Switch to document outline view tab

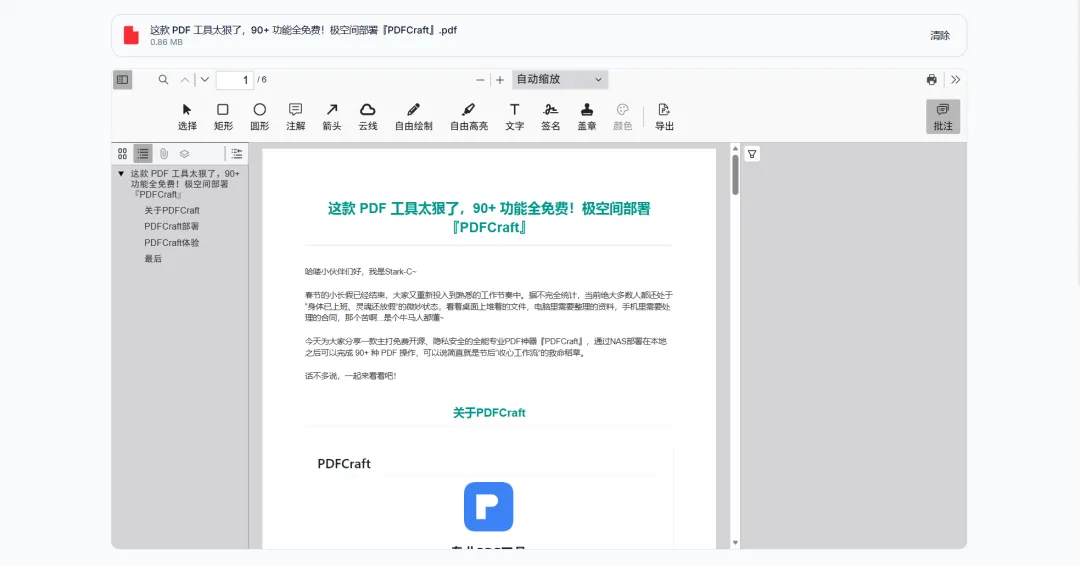point(143,154)
